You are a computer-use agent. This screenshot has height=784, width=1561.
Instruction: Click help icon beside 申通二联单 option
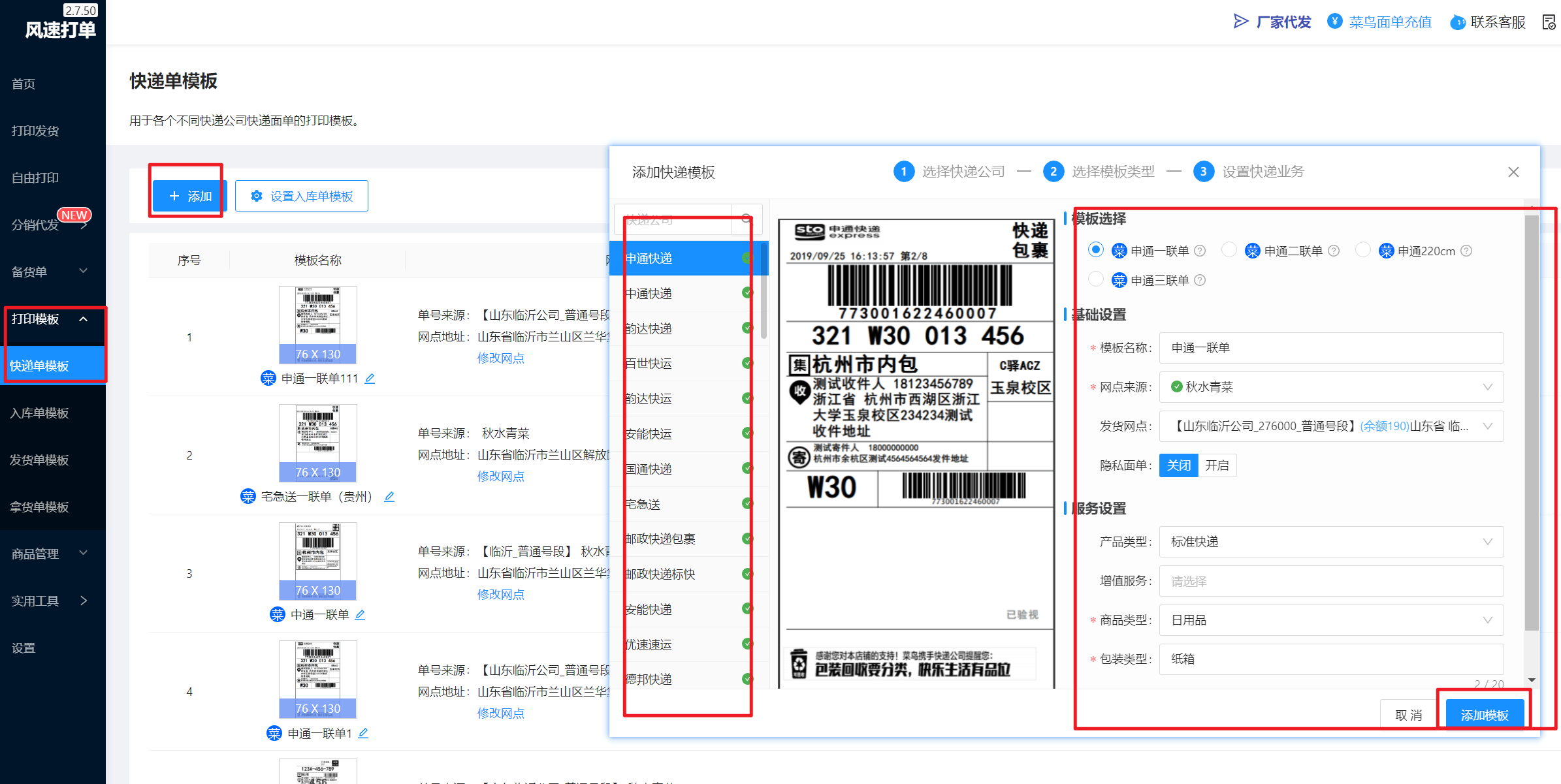coord(1334,251)
